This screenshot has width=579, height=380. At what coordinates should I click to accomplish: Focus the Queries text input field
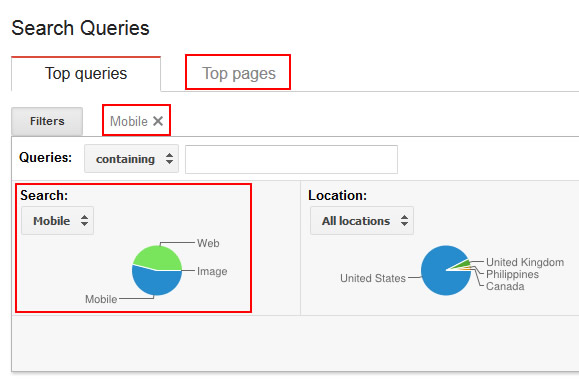point(291,159)
